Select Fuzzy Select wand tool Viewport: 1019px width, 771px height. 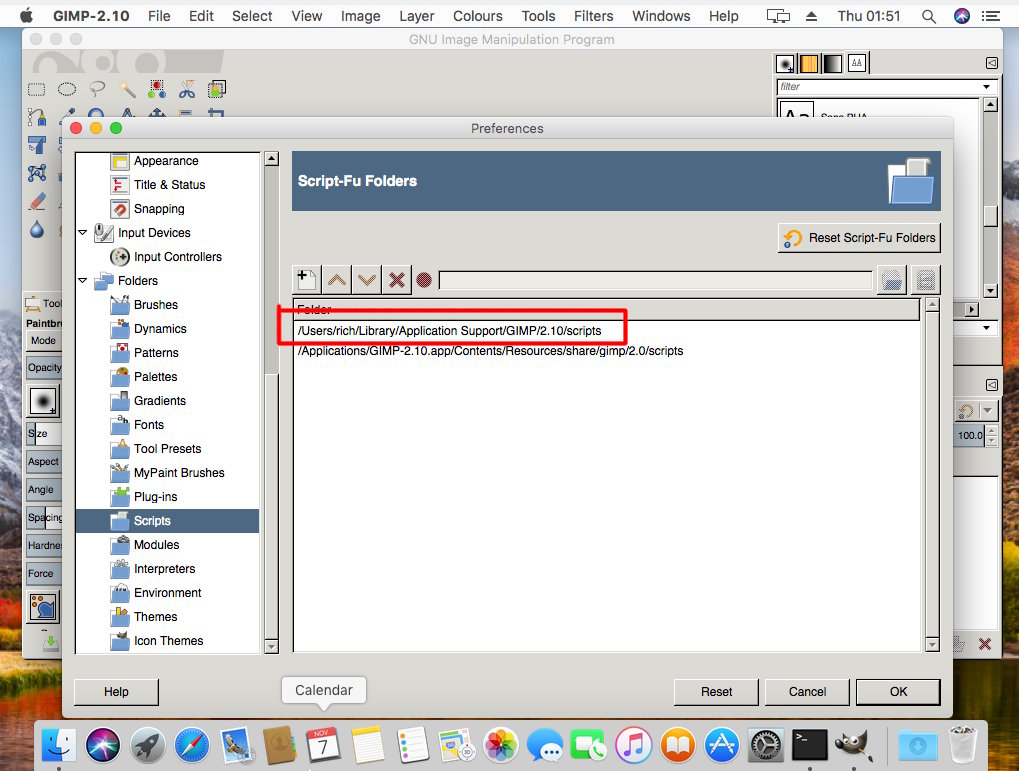point(127,89)
